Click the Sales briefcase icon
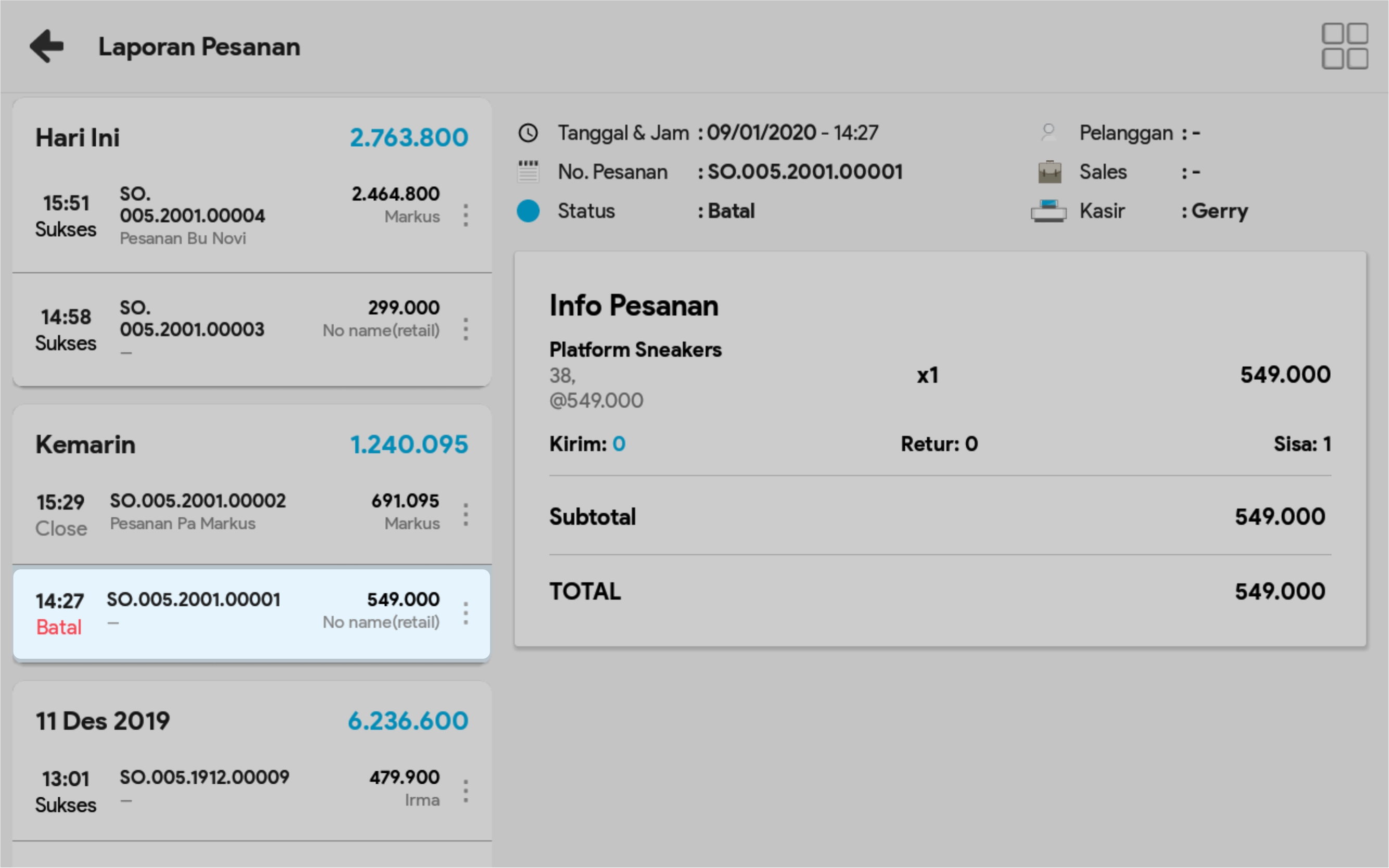This screenshot has width=1389, height=868. (1049, 172)
